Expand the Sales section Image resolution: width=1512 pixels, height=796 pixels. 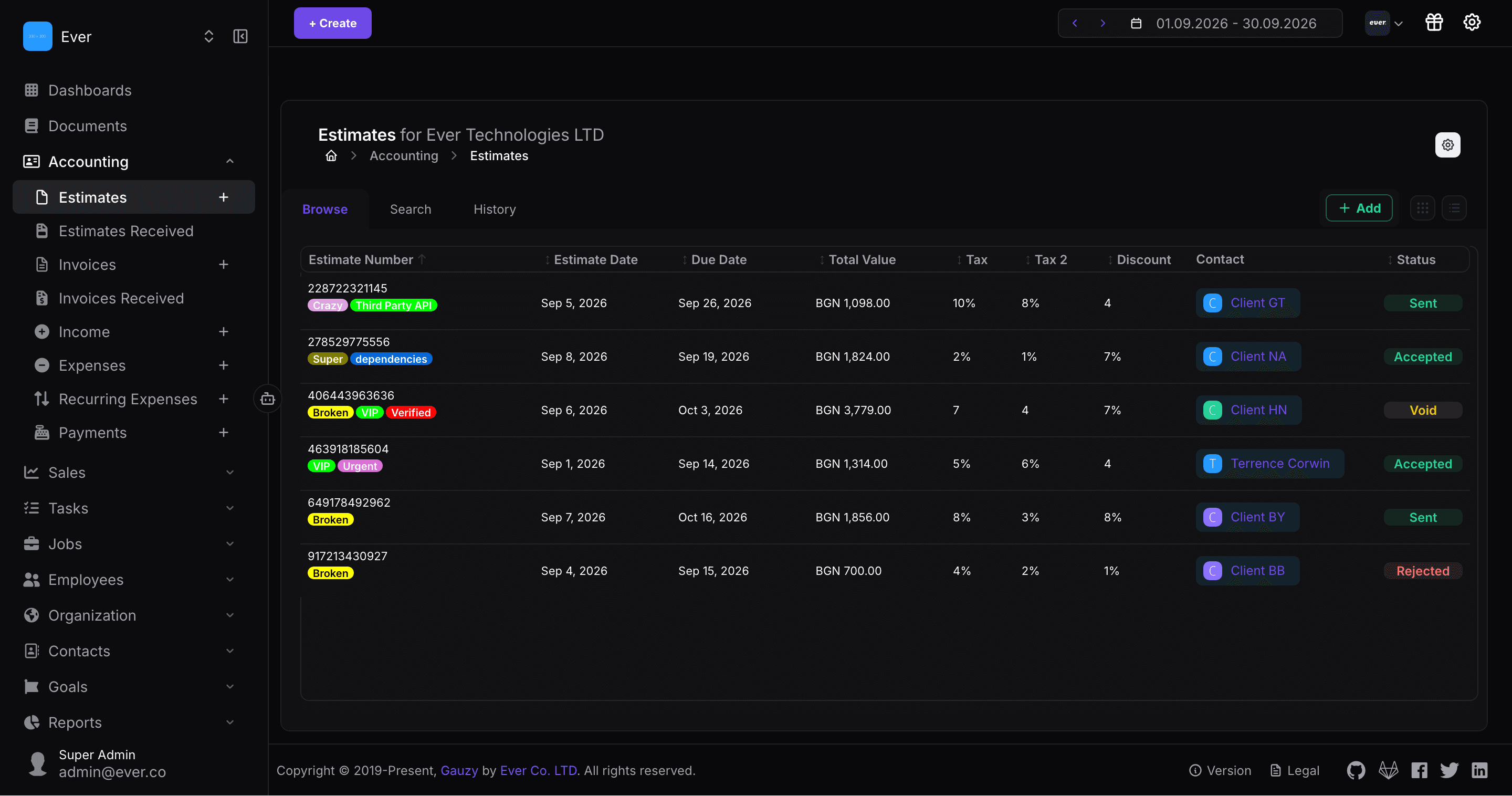[x=229, y=472]
